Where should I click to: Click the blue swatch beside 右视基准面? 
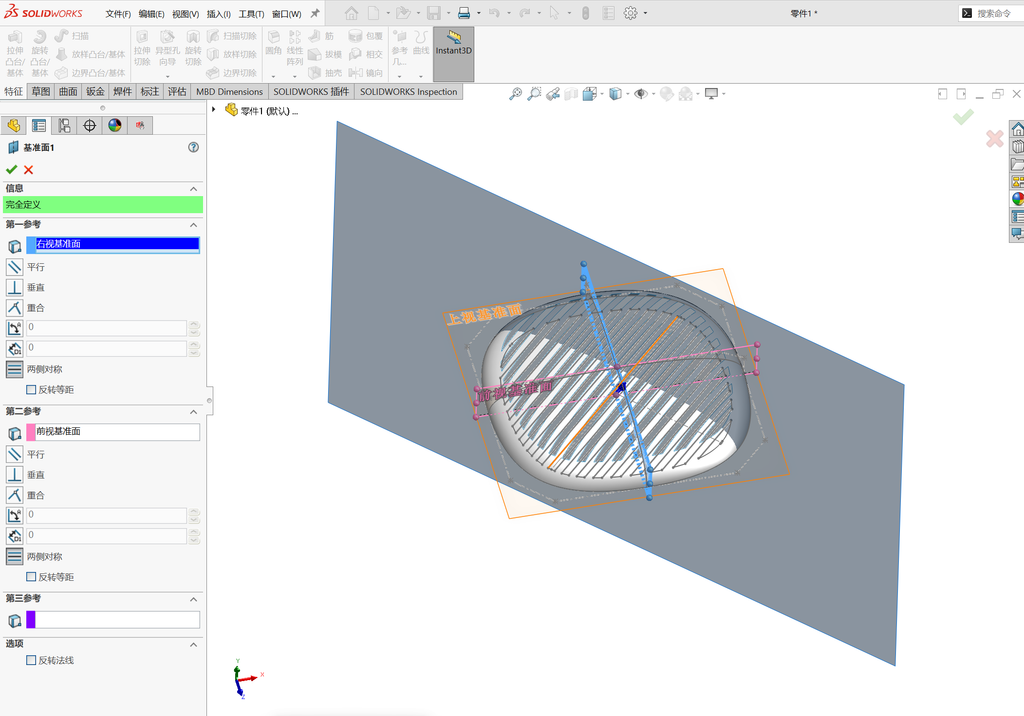coord(31,244)
